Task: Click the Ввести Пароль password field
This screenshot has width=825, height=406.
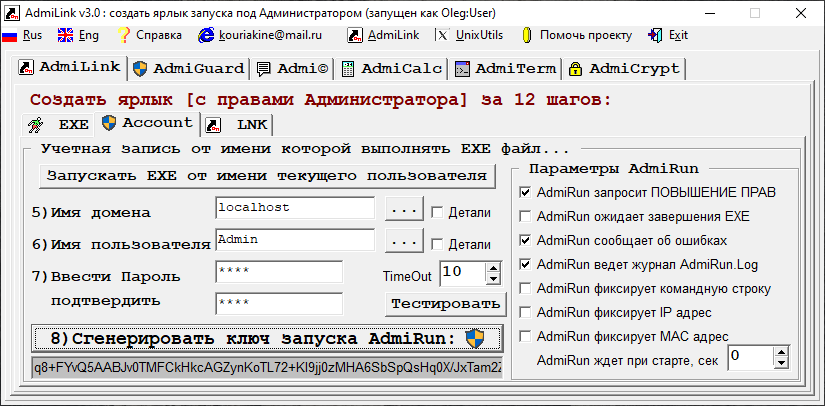Action: 279,272
